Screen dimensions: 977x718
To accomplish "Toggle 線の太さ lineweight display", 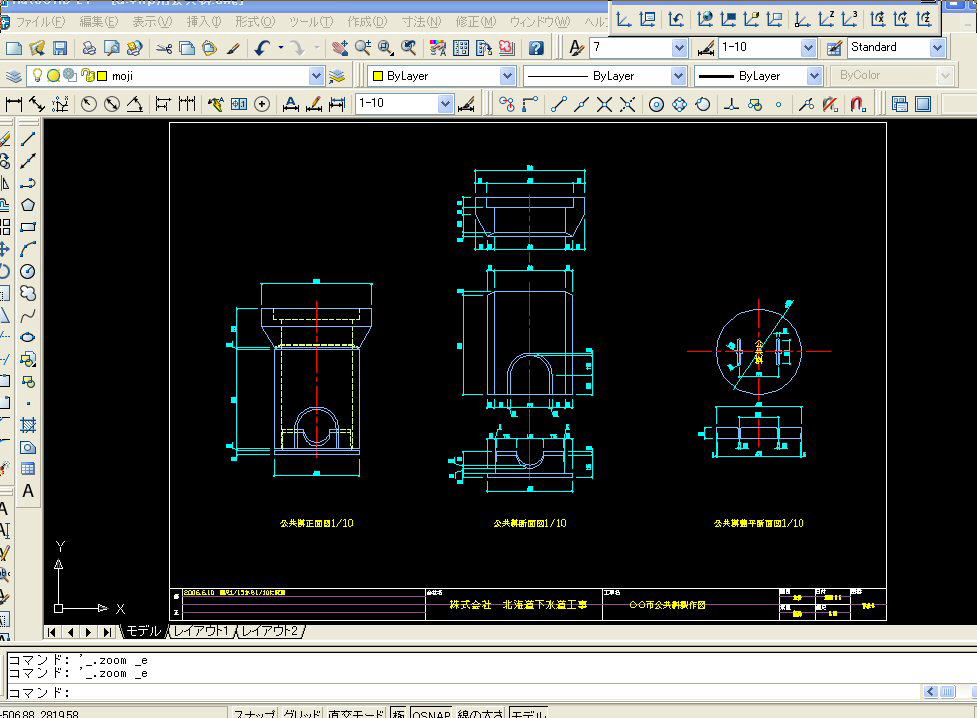I will (480, 713).
